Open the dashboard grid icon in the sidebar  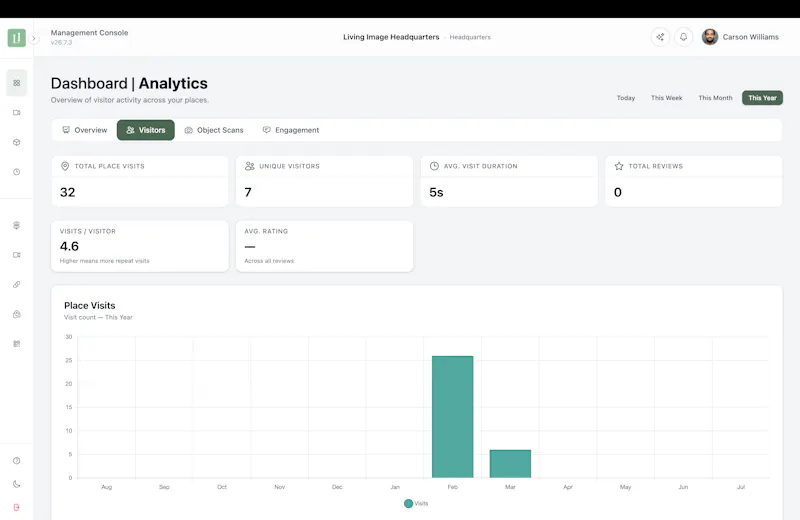point(16,83)
